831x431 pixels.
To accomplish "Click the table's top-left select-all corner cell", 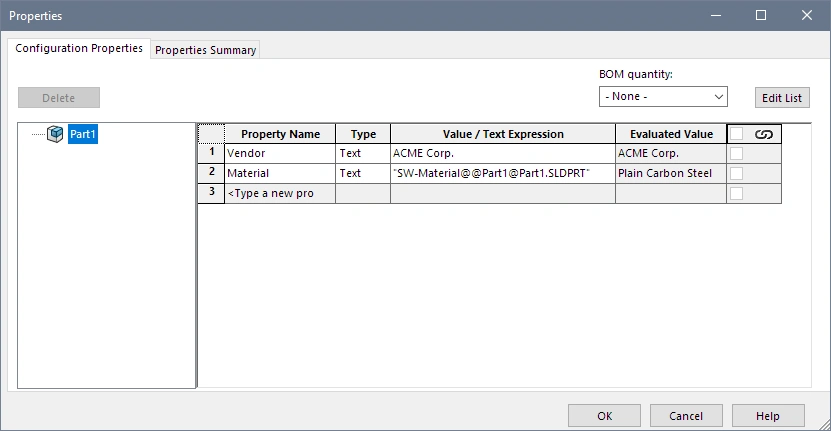I will [x=211, y=134].
